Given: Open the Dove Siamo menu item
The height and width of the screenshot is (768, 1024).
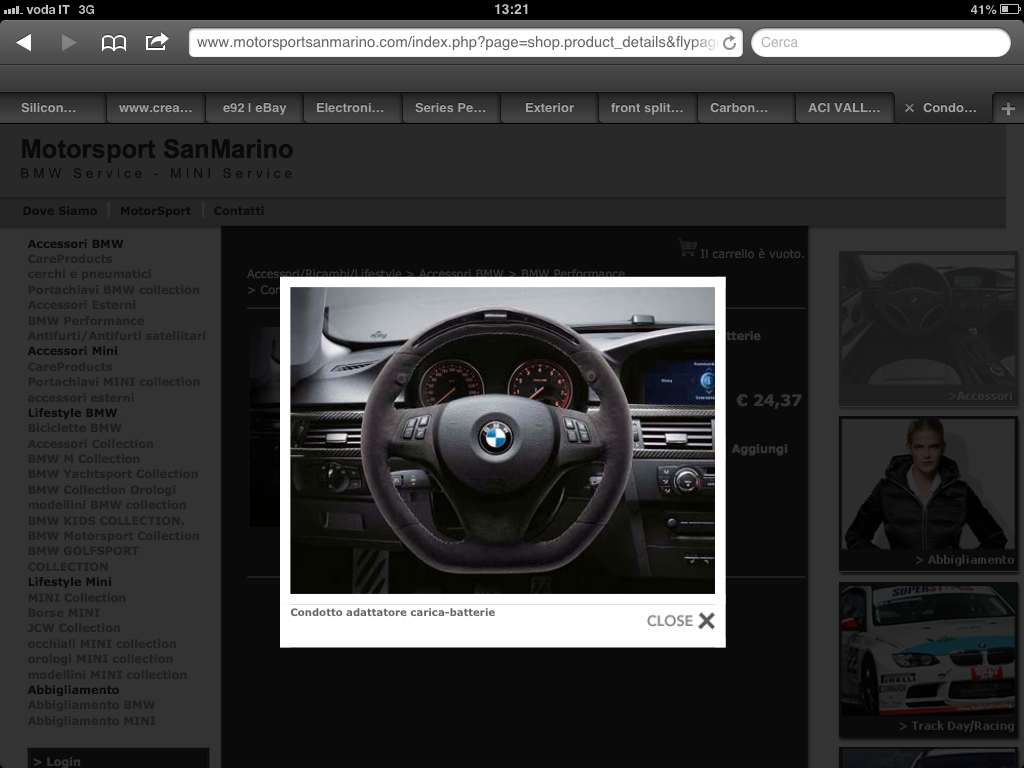Looking at the screenshot, I should [60, 211].
